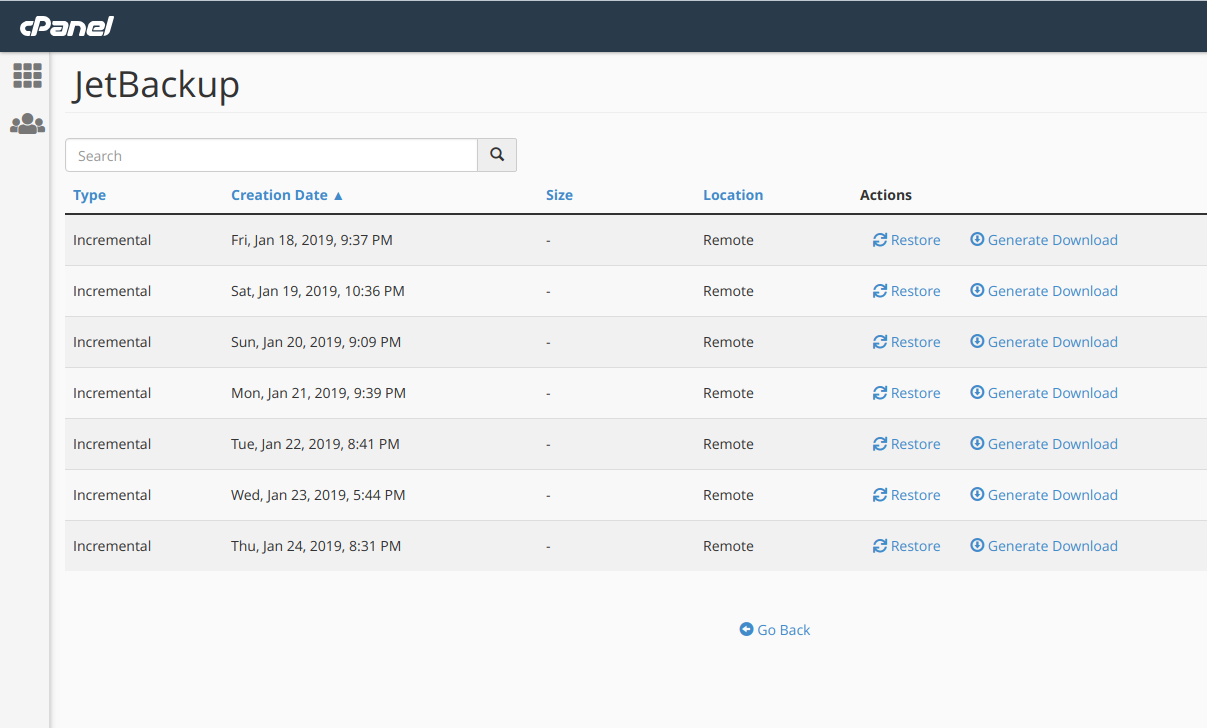Image resolution: width=1207 pixels, height=728 pixels.
Task: Generate Download for Mon, Jan 21 backup
Action: [1044, 393]
